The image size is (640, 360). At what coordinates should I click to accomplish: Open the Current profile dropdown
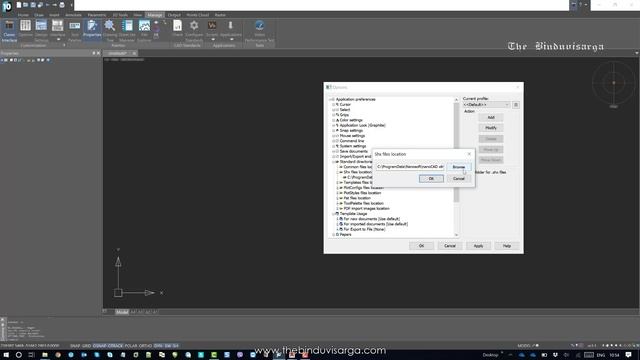point(486,105)
